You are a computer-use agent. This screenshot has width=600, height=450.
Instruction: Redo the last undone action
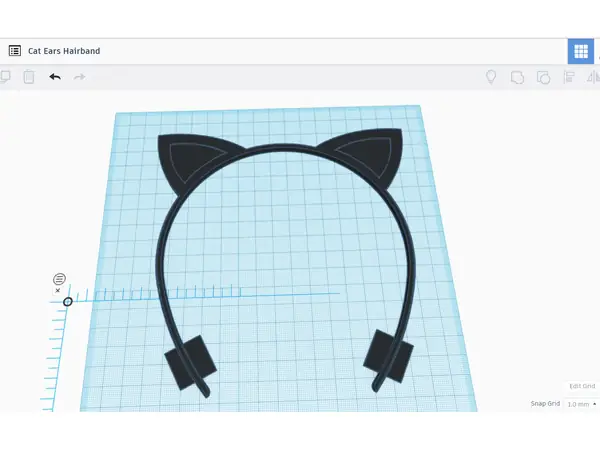point(80,77)
